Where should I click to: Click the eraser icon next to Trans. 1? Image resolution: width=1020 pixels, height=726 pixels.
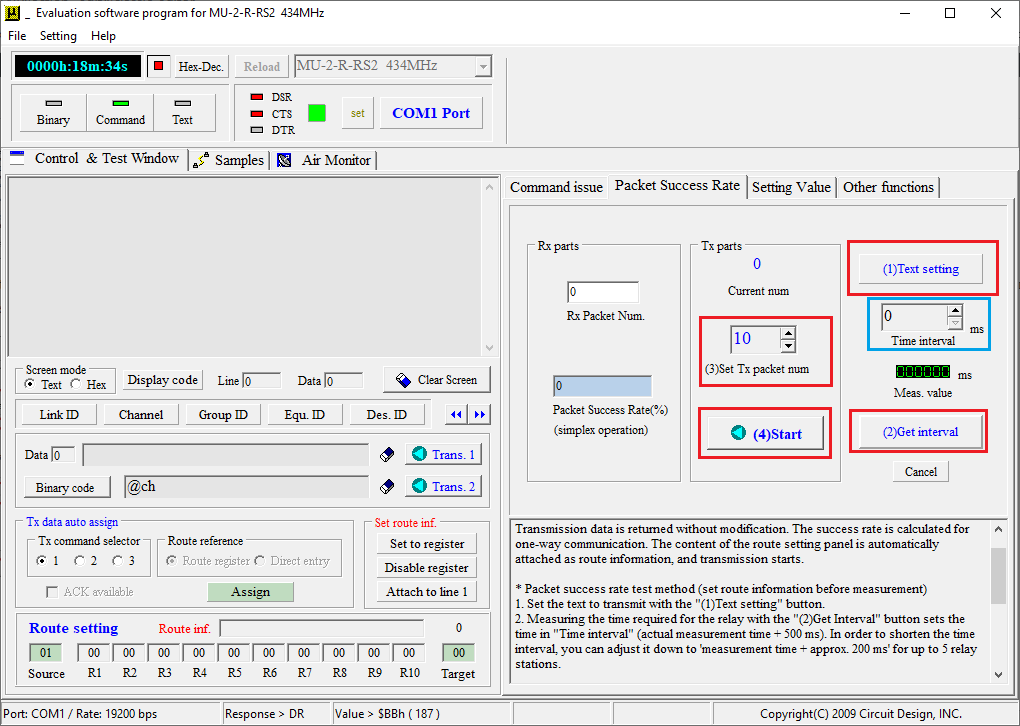tap(387, 455)
